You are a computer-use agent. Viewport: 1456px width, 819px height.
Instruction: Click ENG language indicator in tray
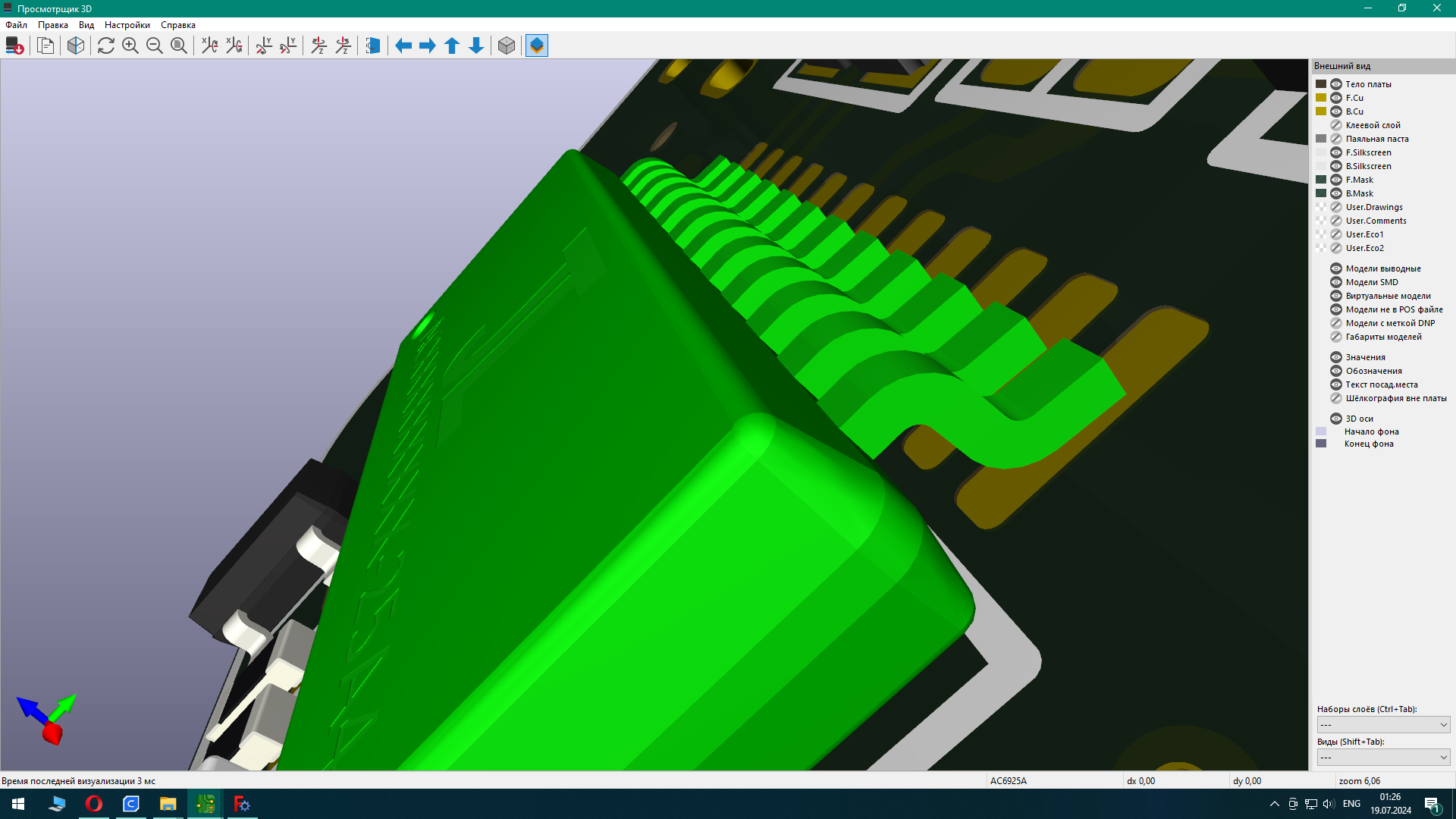click(1351, 804)
